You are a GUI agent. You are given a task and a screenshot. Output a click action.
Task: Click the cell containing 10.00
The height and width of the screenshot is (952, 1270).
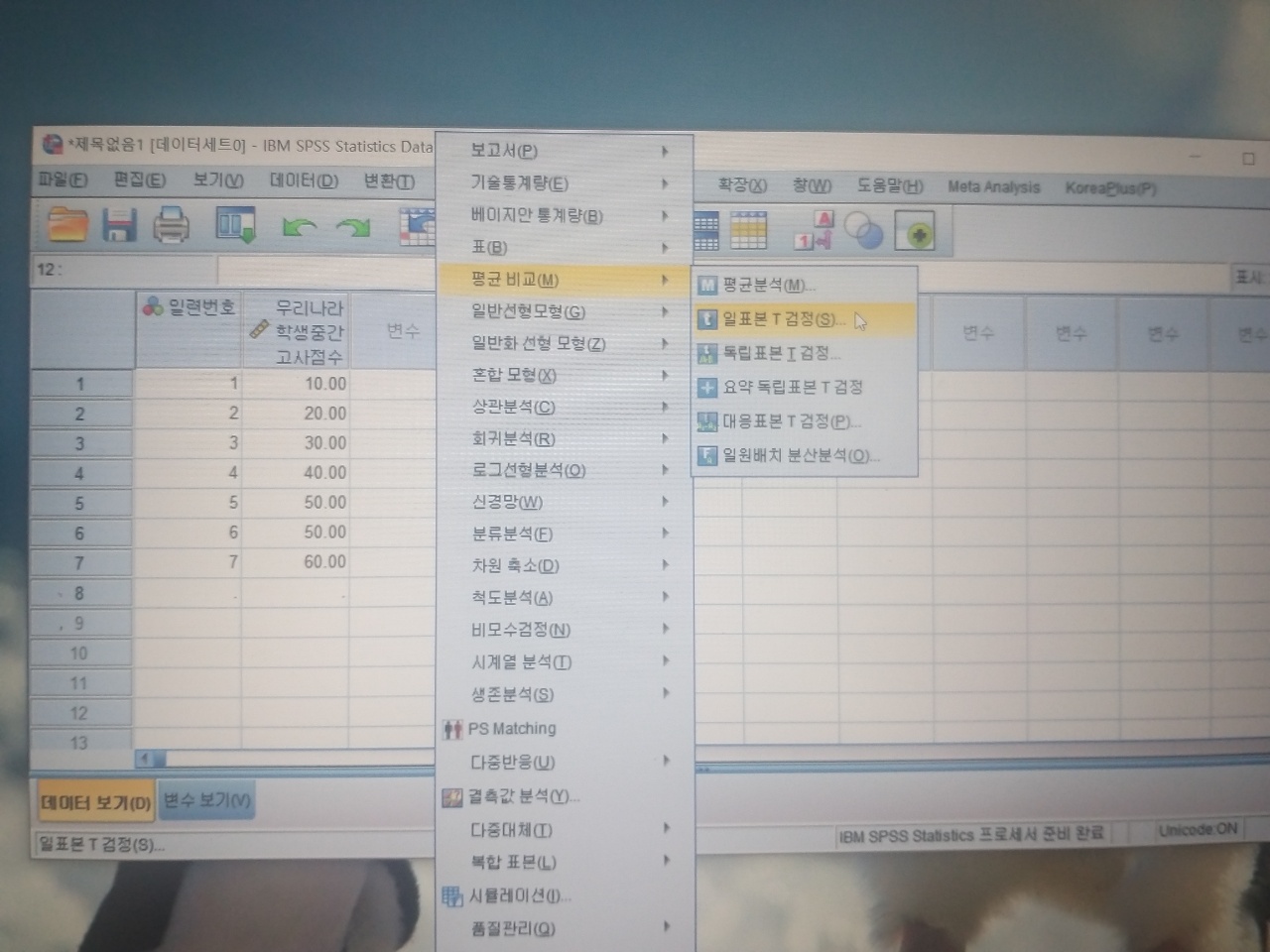pyautogui.click(x=296, y=384)
